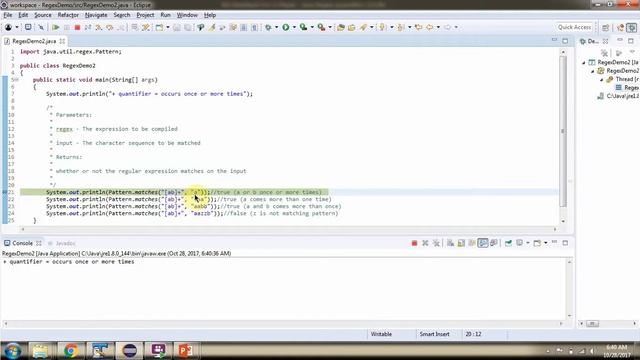Image resolution: width=640 pixels, height=360 pixels.
Task: Click the editor horizontal scrollbar
Action: [x=289, y=229]
